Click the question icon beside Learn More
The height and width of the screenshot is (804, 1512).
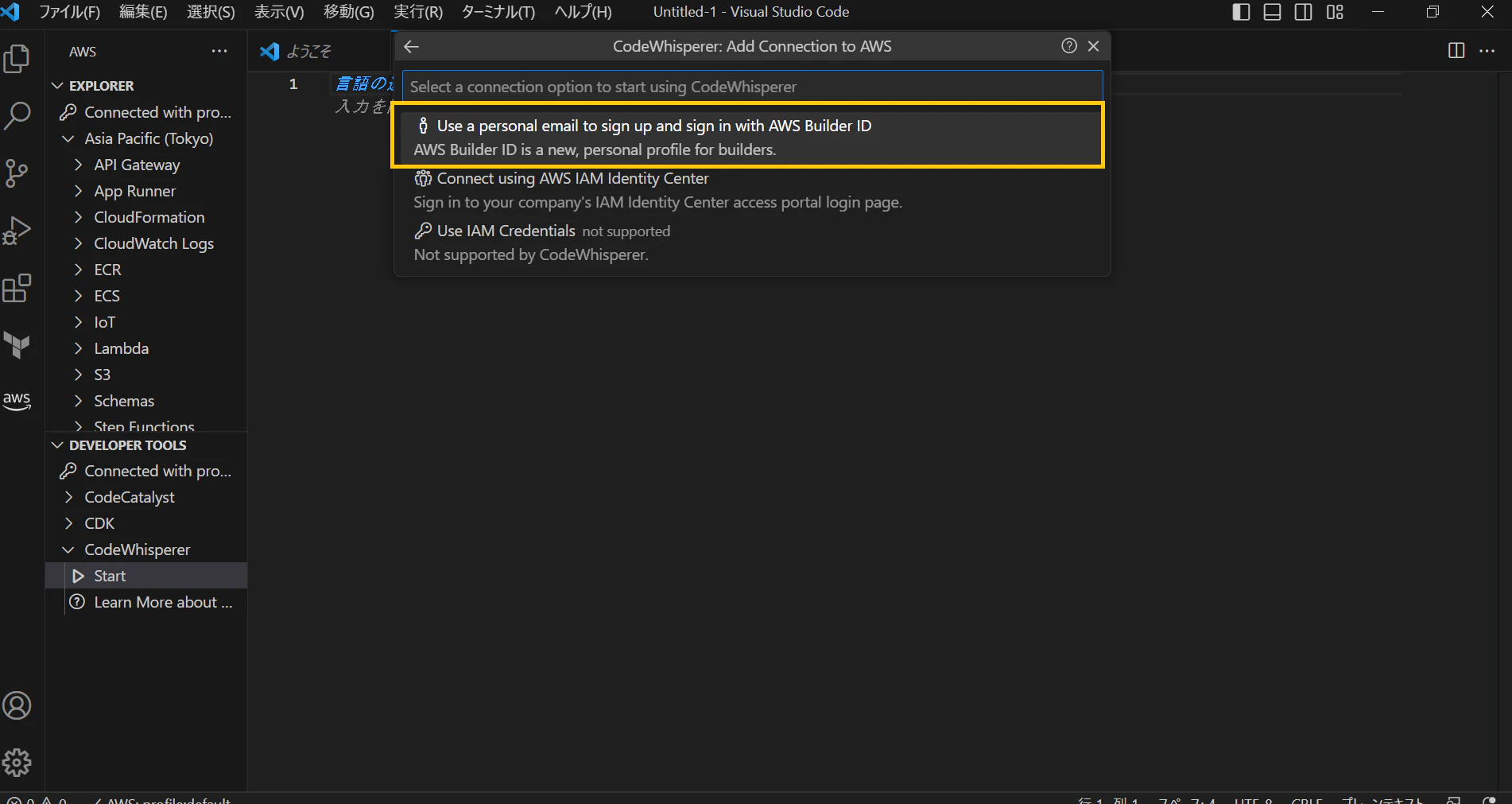(x=77, y=602)
